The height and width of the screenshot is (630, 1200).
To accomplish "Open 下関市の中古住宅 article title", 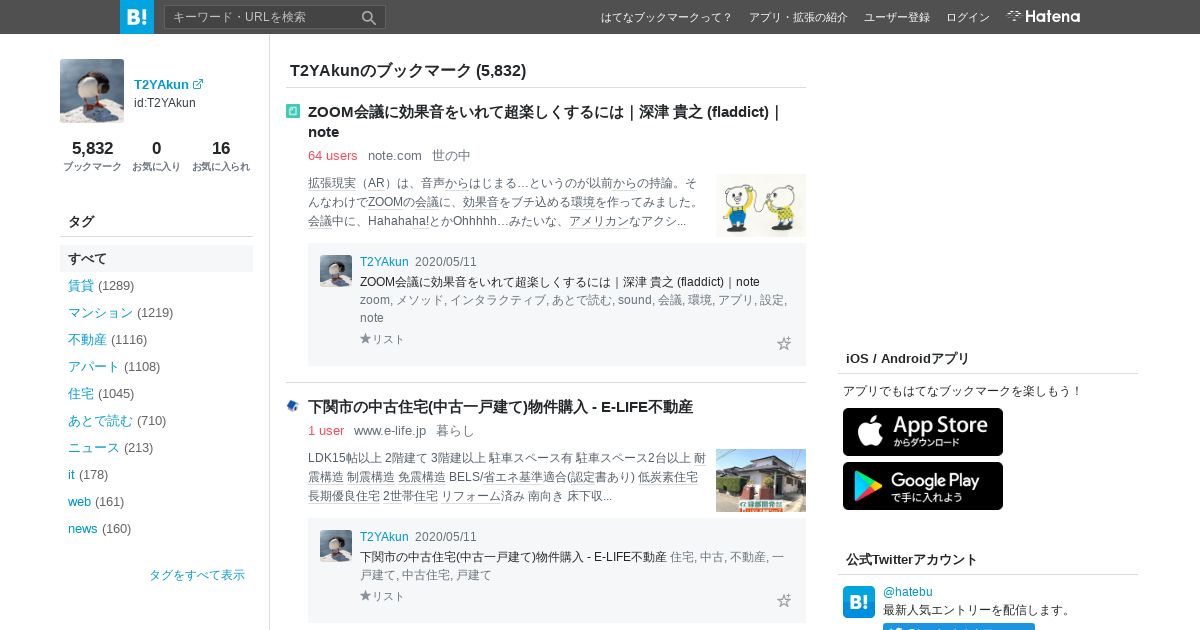I will (x=500, y=407).
